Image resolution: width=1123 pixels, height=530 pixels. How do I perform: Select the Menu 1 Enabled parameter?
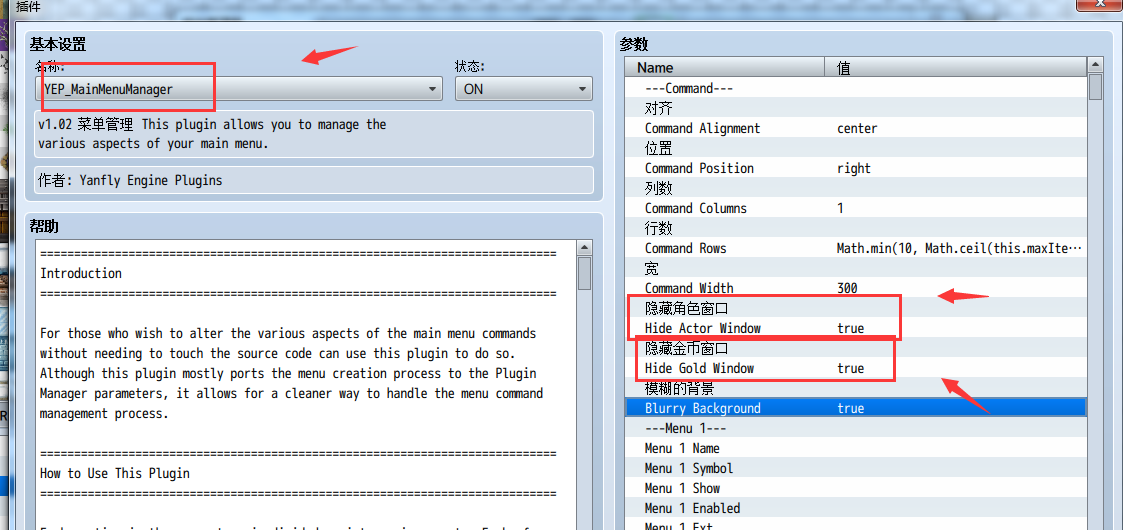point(693,509)
